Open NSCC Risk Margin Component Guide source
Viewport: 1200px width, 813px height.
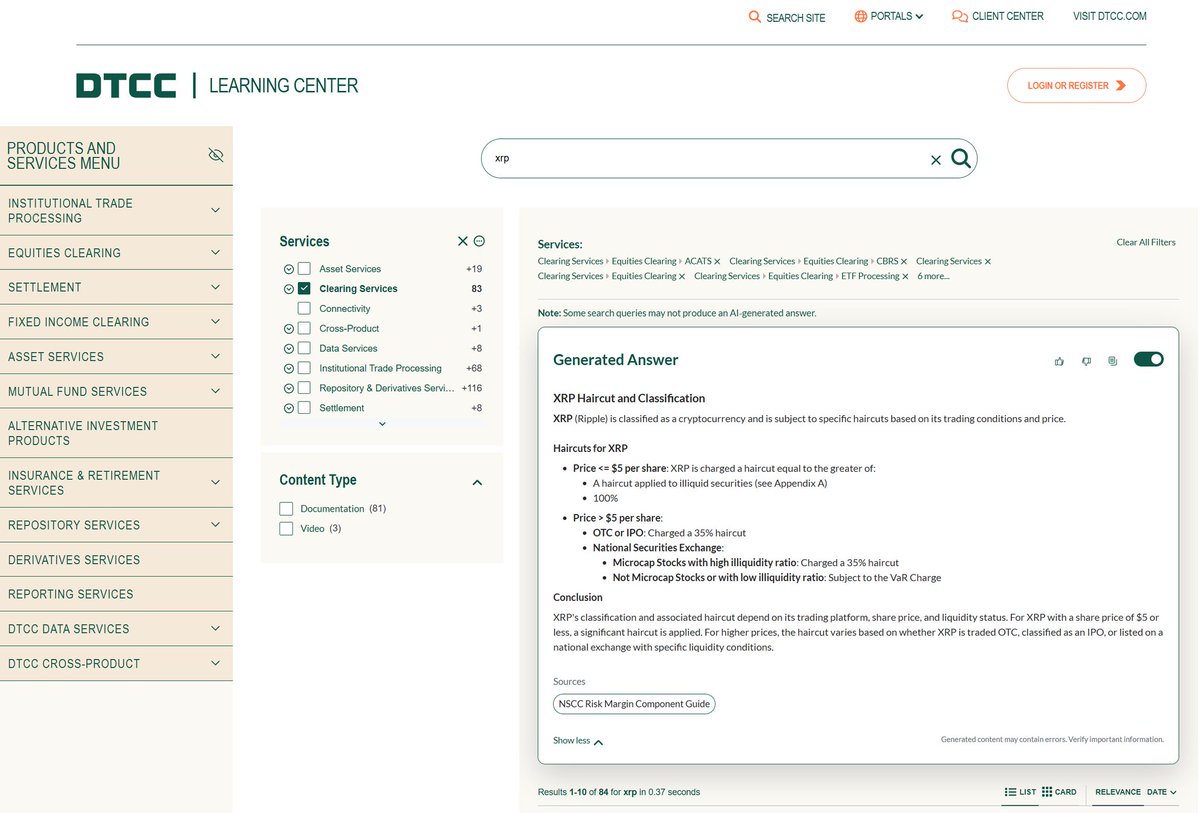(x=634, y=704)
